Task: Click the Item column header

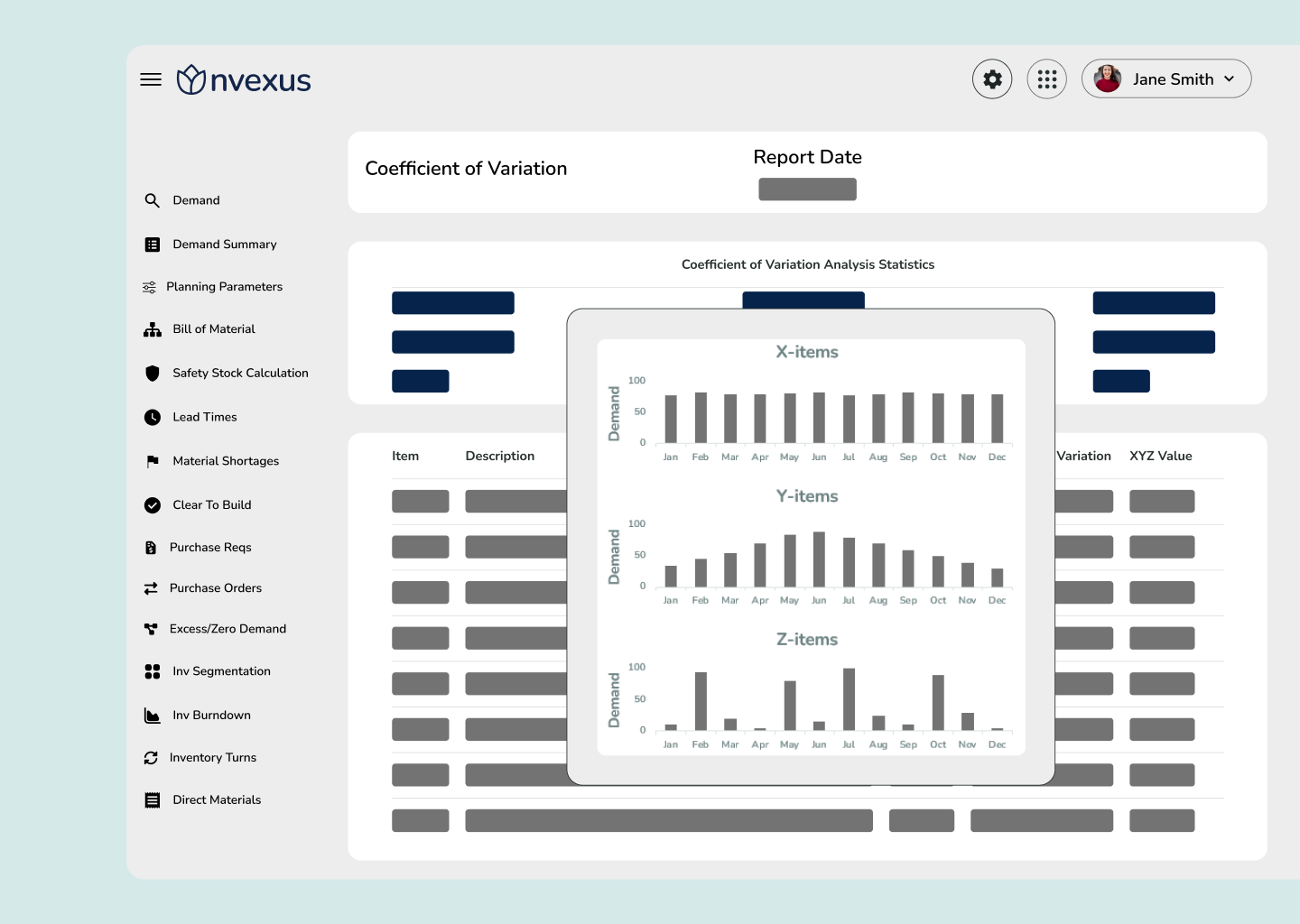Action: (405, 457)
